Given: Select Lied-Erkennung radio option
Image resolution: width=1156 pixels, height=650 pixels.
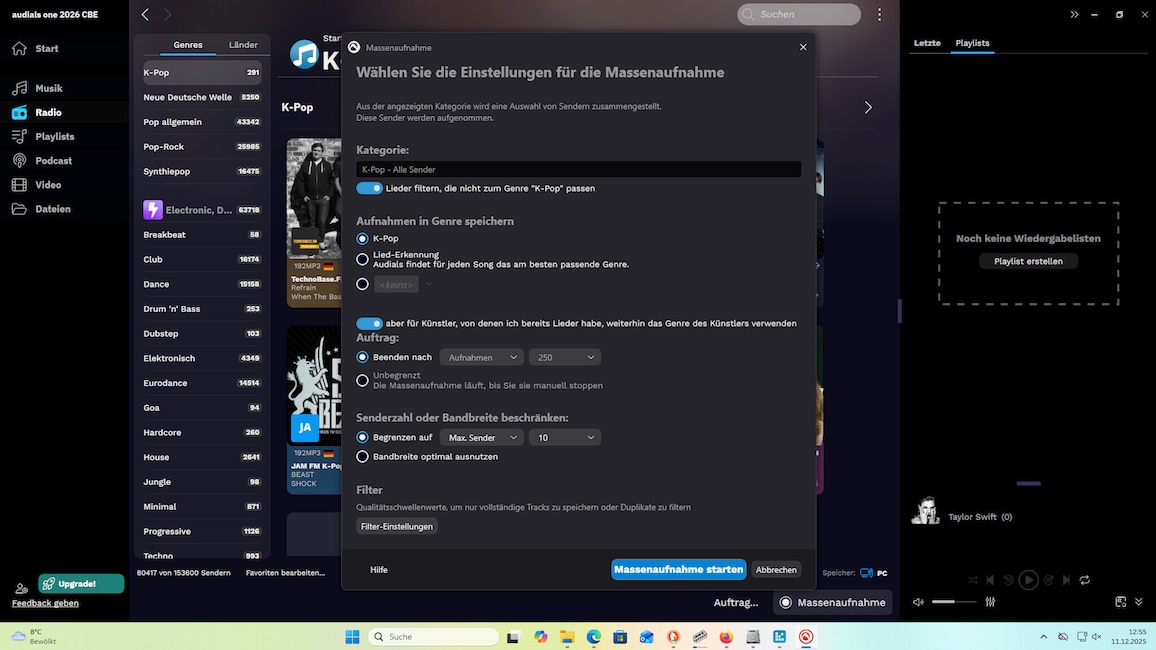Looking at the screenshot, I should click(x=362, y=259).
